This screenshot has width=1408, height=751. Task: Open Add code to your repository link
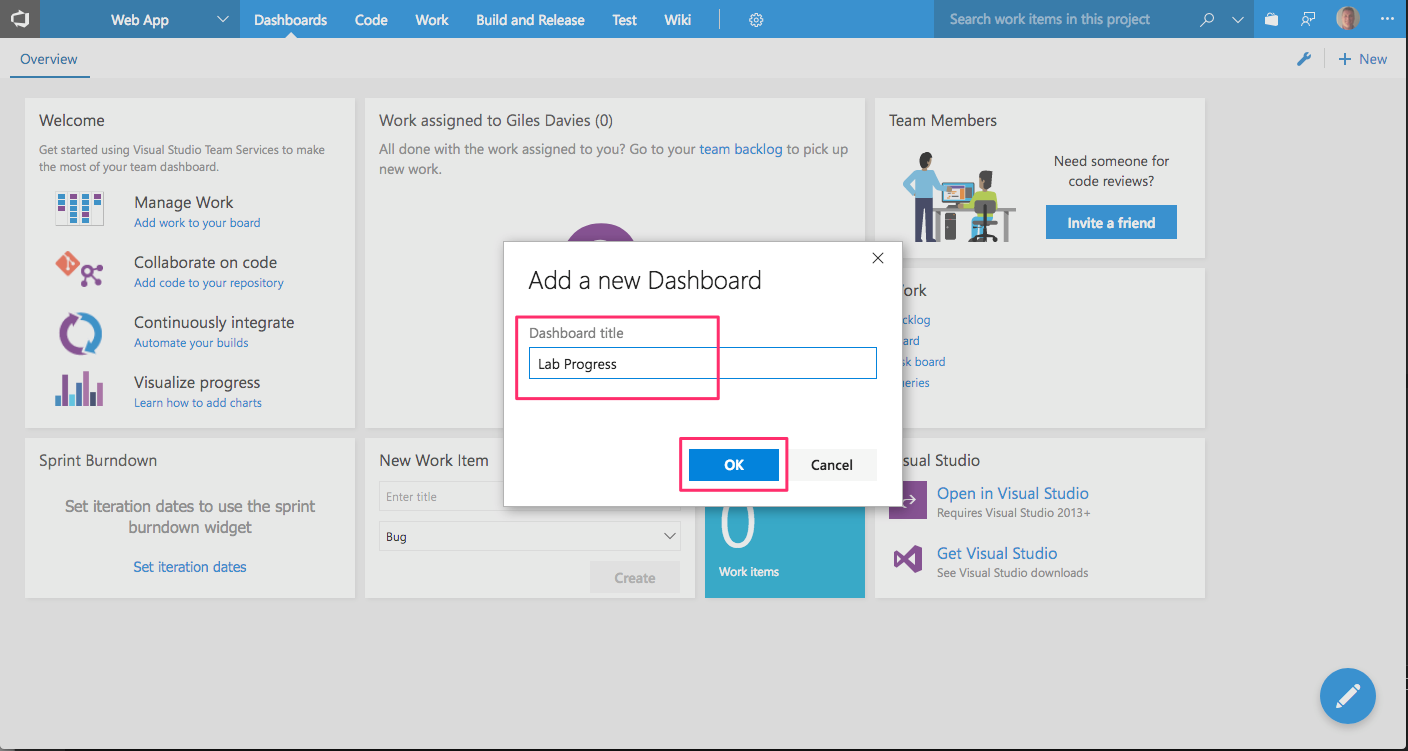209,283
